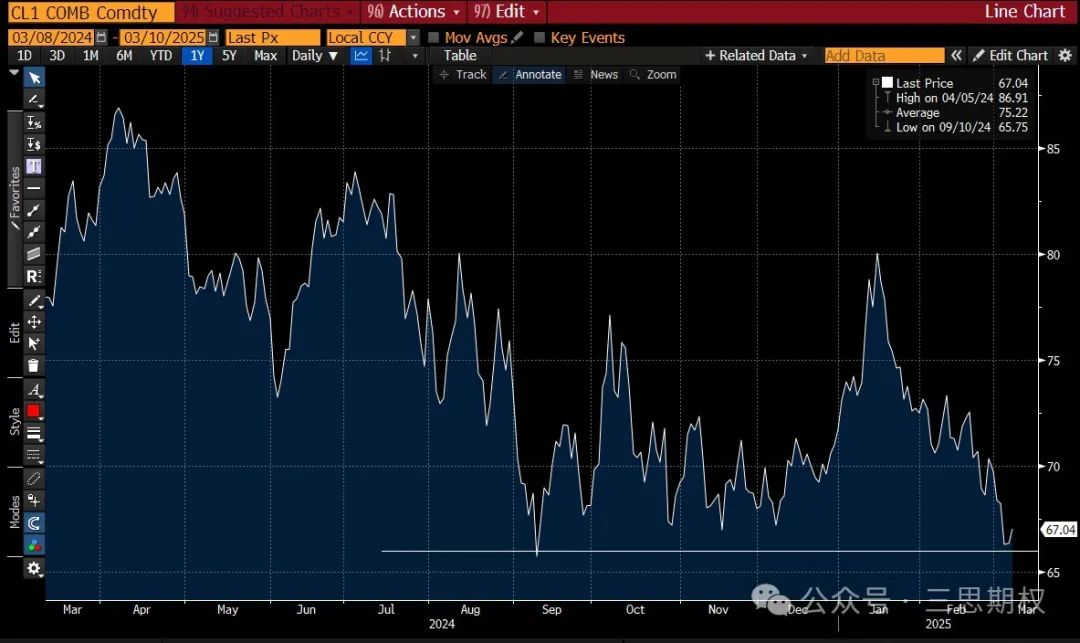The height and width of the screenshot is (643, 1080).
Task: Expand the Related Data dropdown
Action: click(756, 56)
